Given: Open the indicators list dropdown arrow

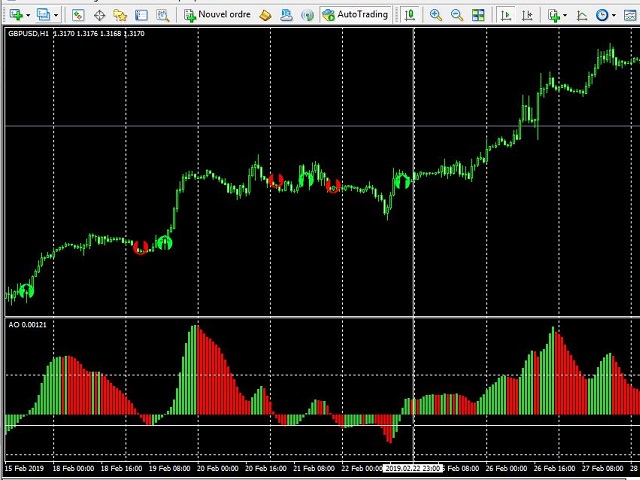Looking at the screenshot, I should 568,15.
